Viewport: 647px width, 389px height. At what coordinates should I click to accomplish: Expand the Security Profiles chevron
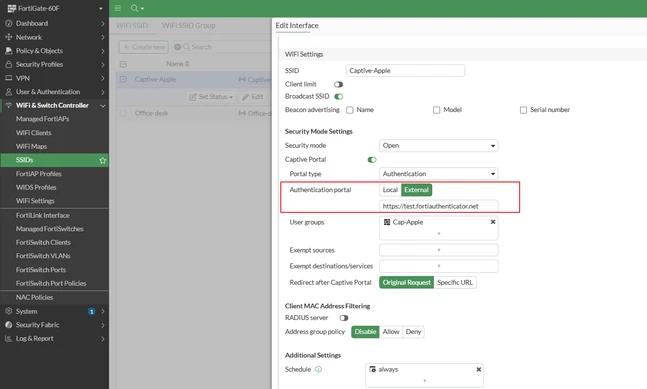pos(103,64)
